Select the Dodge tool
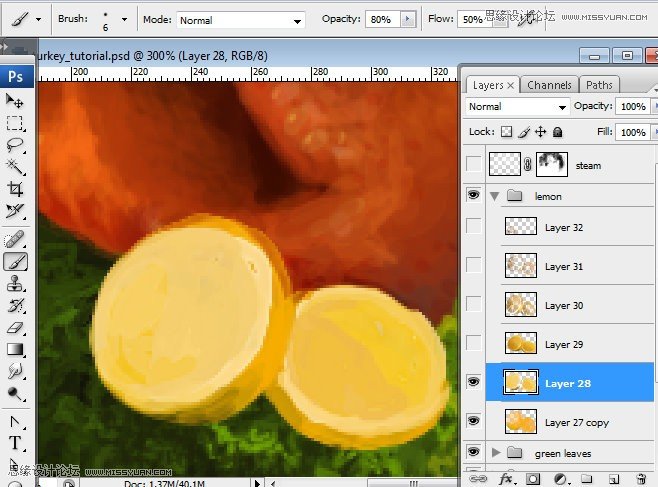 point(15,393)
